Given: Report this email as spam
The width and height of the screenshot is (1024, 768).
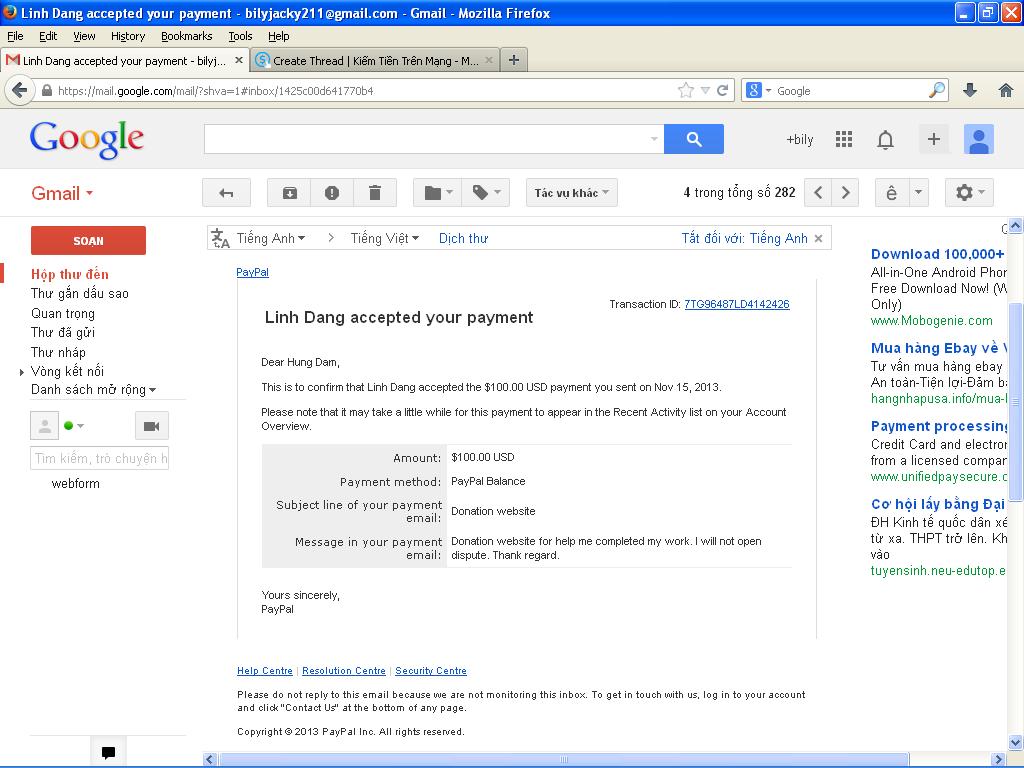Looking at the screenshot, I should pyautogui.click(x=332, y=193).
